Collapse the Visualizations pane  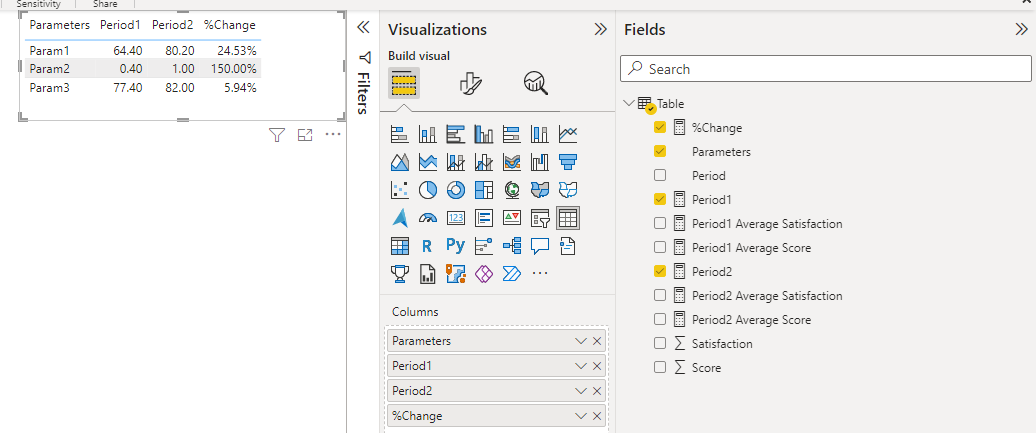pos(600,29)
